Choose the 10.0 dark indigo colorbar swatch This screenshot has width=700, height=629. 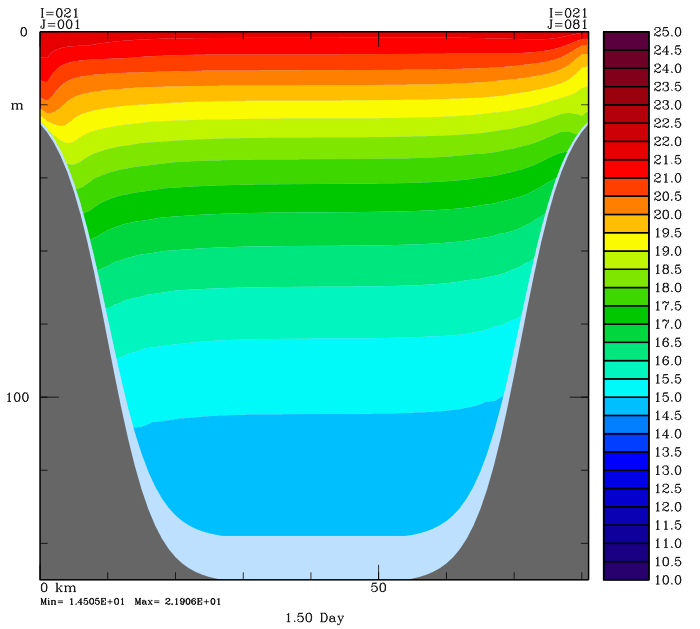point(626,571)
